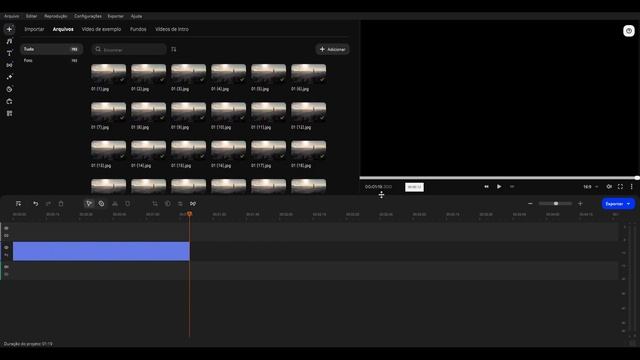
Task: Play the preview video
Action: (499, 187)
